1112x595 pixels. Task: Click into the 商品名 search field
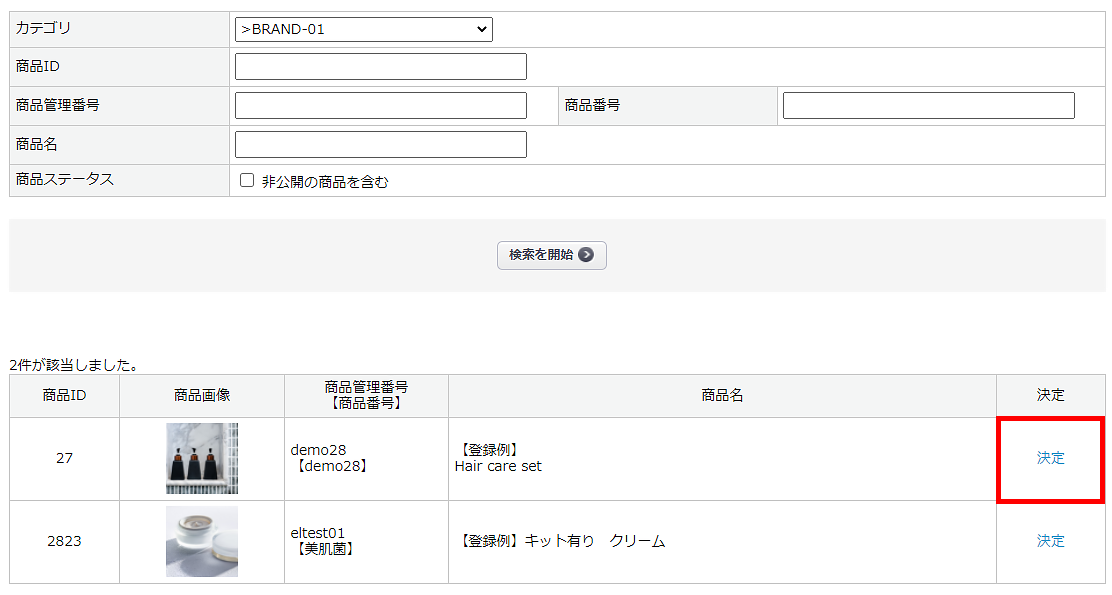coord(380,145)
